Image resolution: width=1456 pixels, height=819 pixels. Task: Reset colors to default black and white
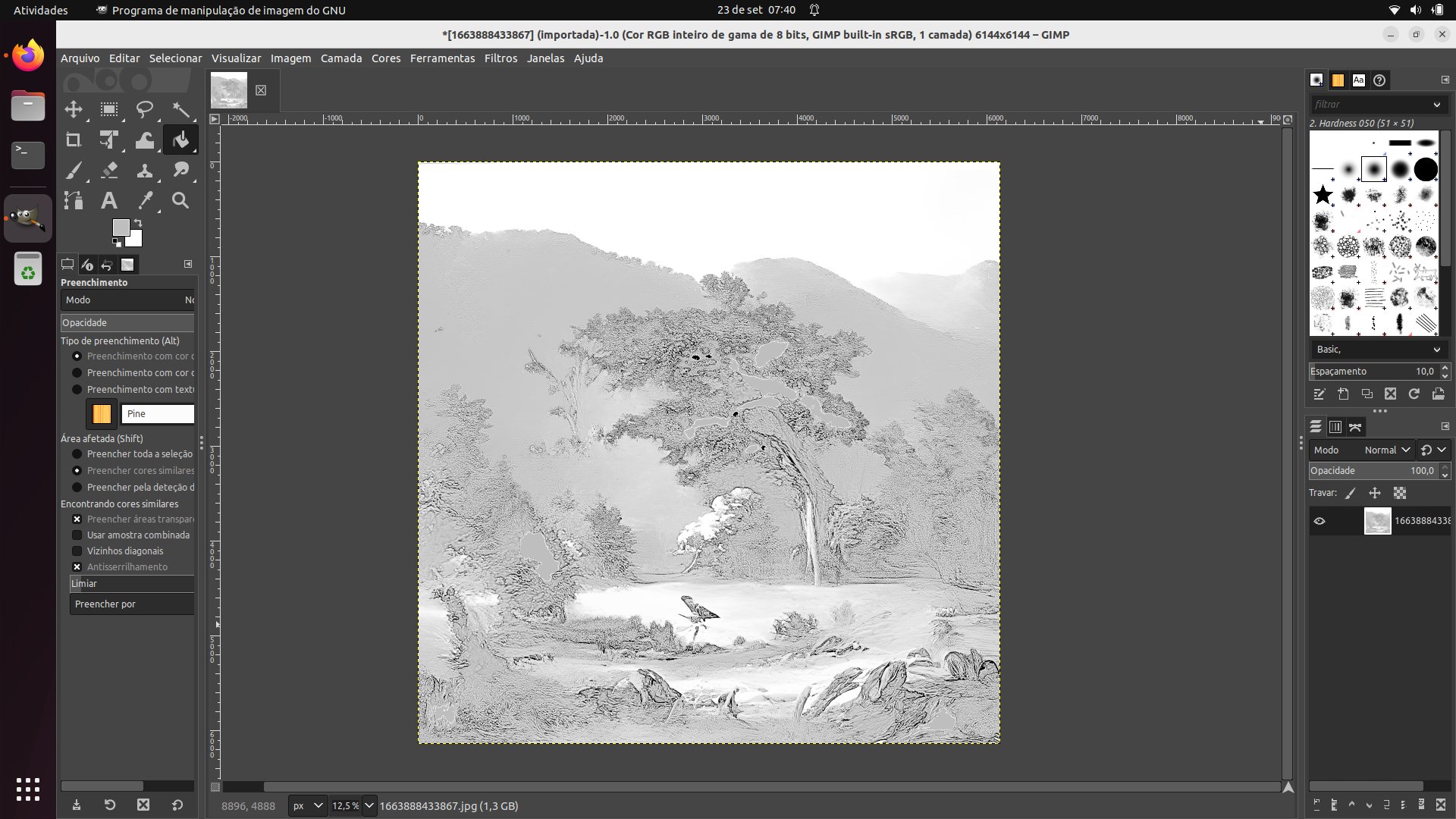117,243
